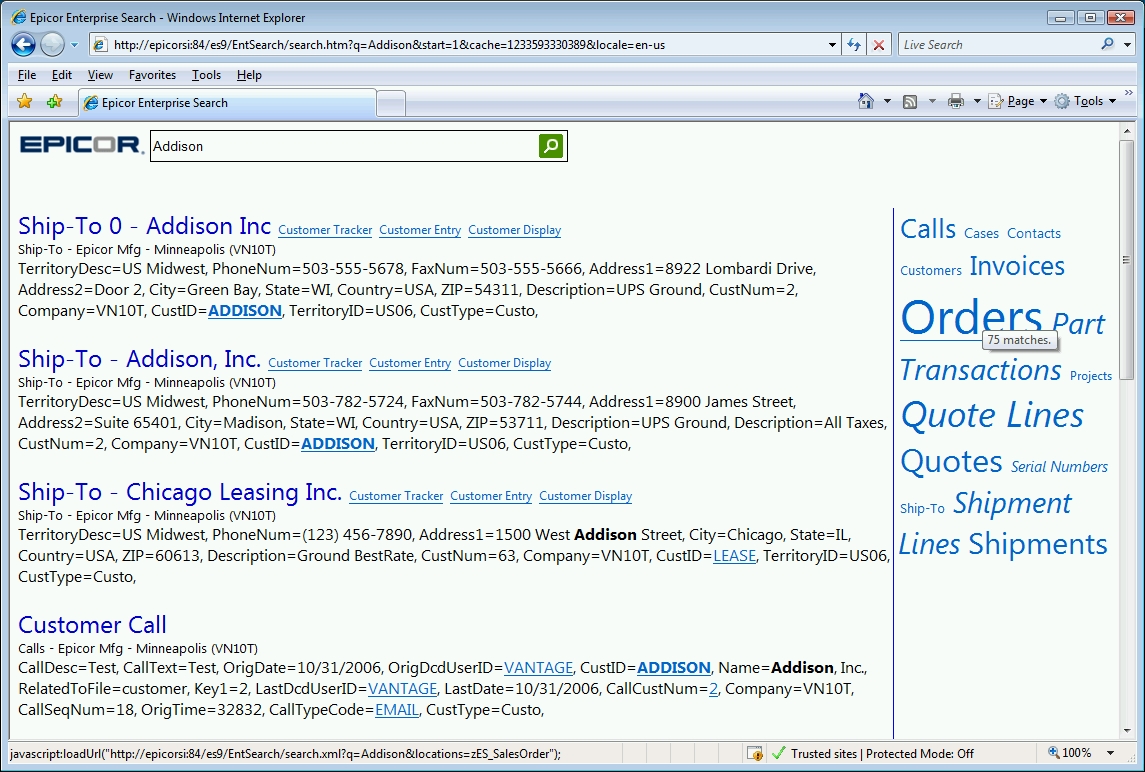The height and width of the screenshot is (772, 1145).
Task: Open the Tools toolbar dropdown
Action: point(1086,102)
